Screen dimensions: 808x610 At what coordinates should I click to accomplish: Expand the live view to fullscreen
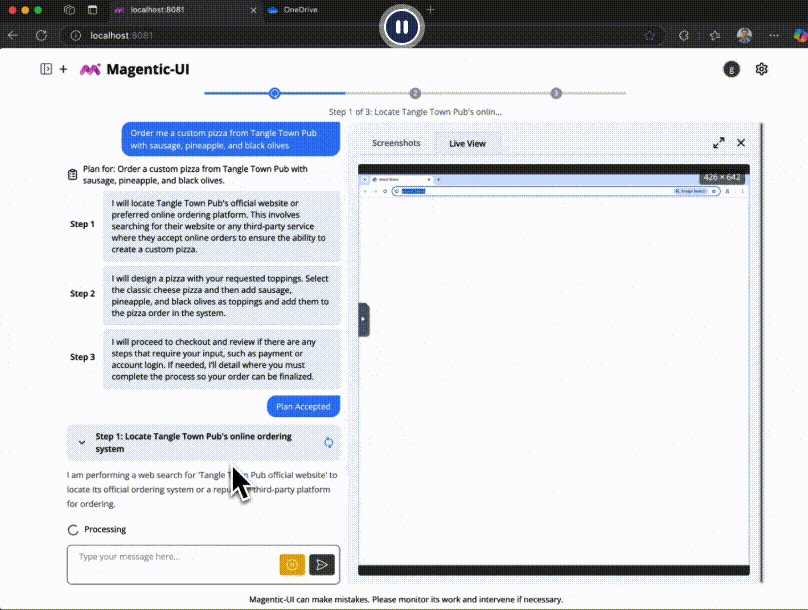tap(718, 143)
